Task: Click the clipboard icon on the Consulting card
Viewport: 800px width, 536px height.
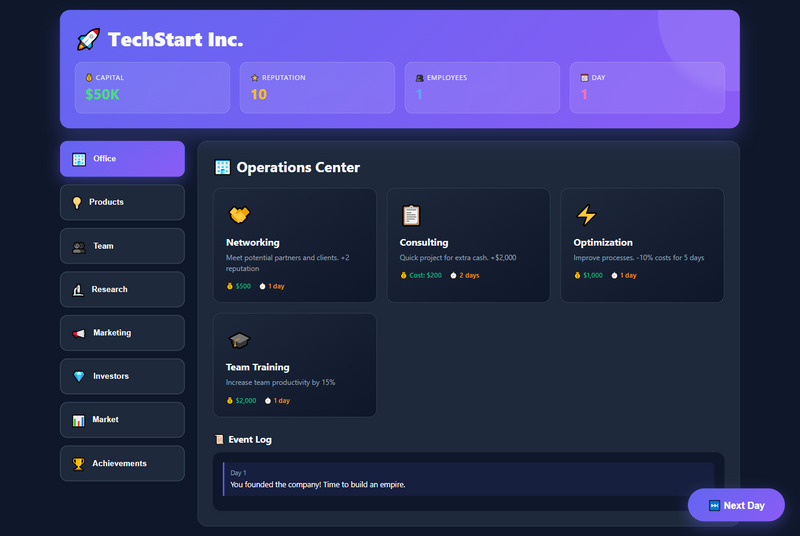Action: coord(411,215)
